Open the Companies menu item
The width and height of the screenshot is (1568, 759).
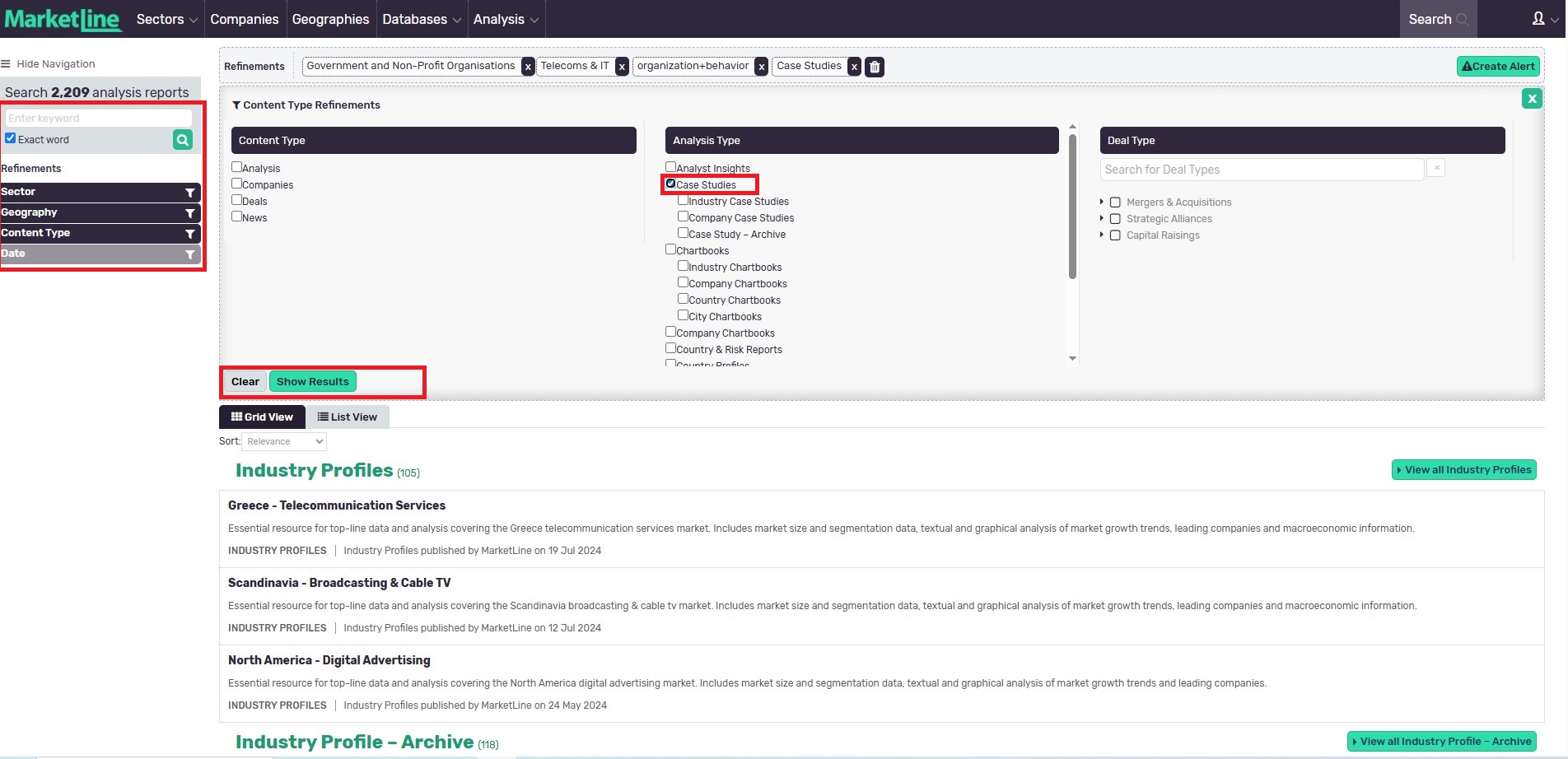244,19
